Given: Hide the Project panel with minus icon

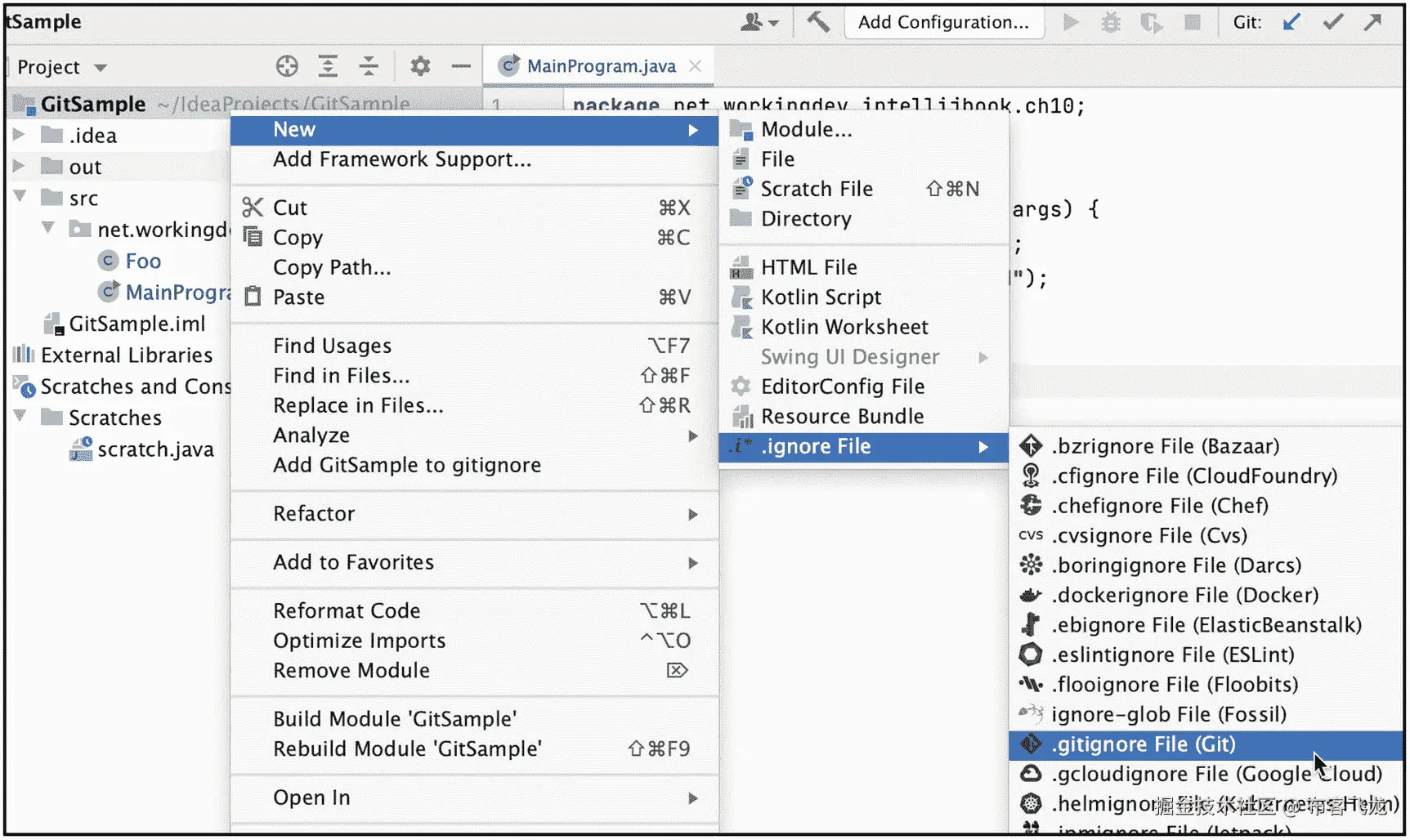Looking at the screenshot, I should tap(461, 66).
